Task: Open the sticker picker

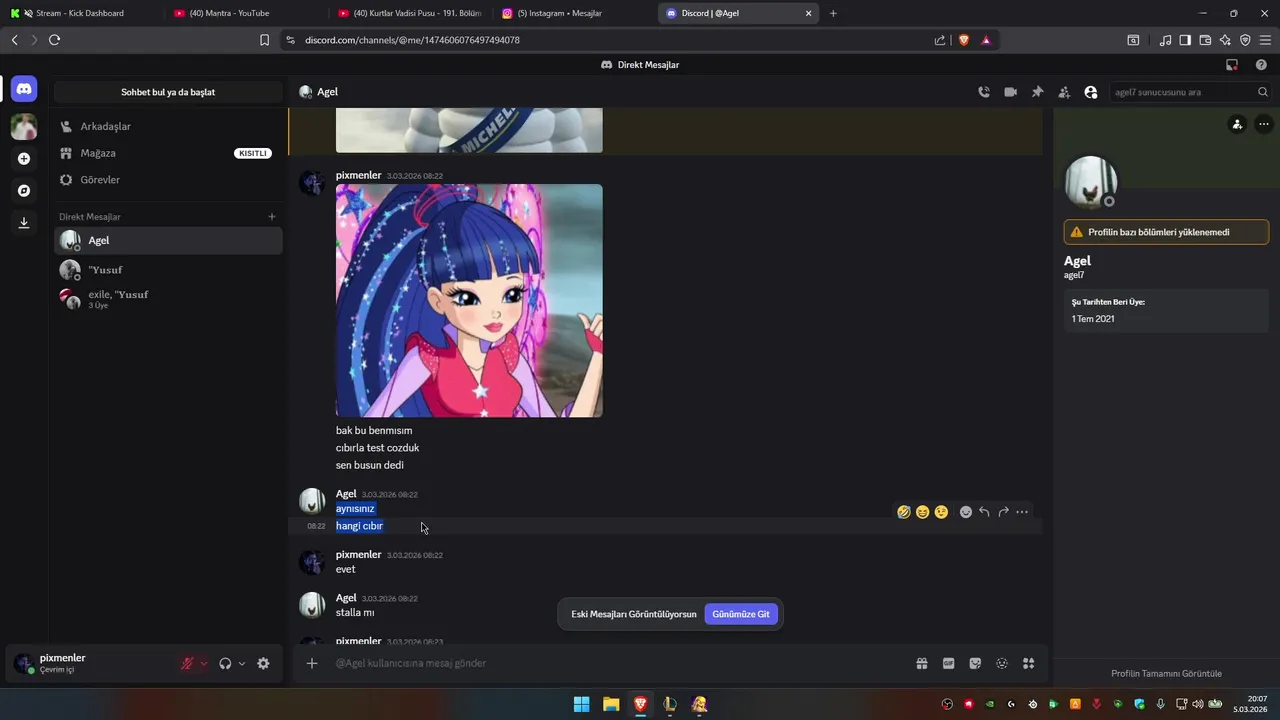Action: point(975,663)
